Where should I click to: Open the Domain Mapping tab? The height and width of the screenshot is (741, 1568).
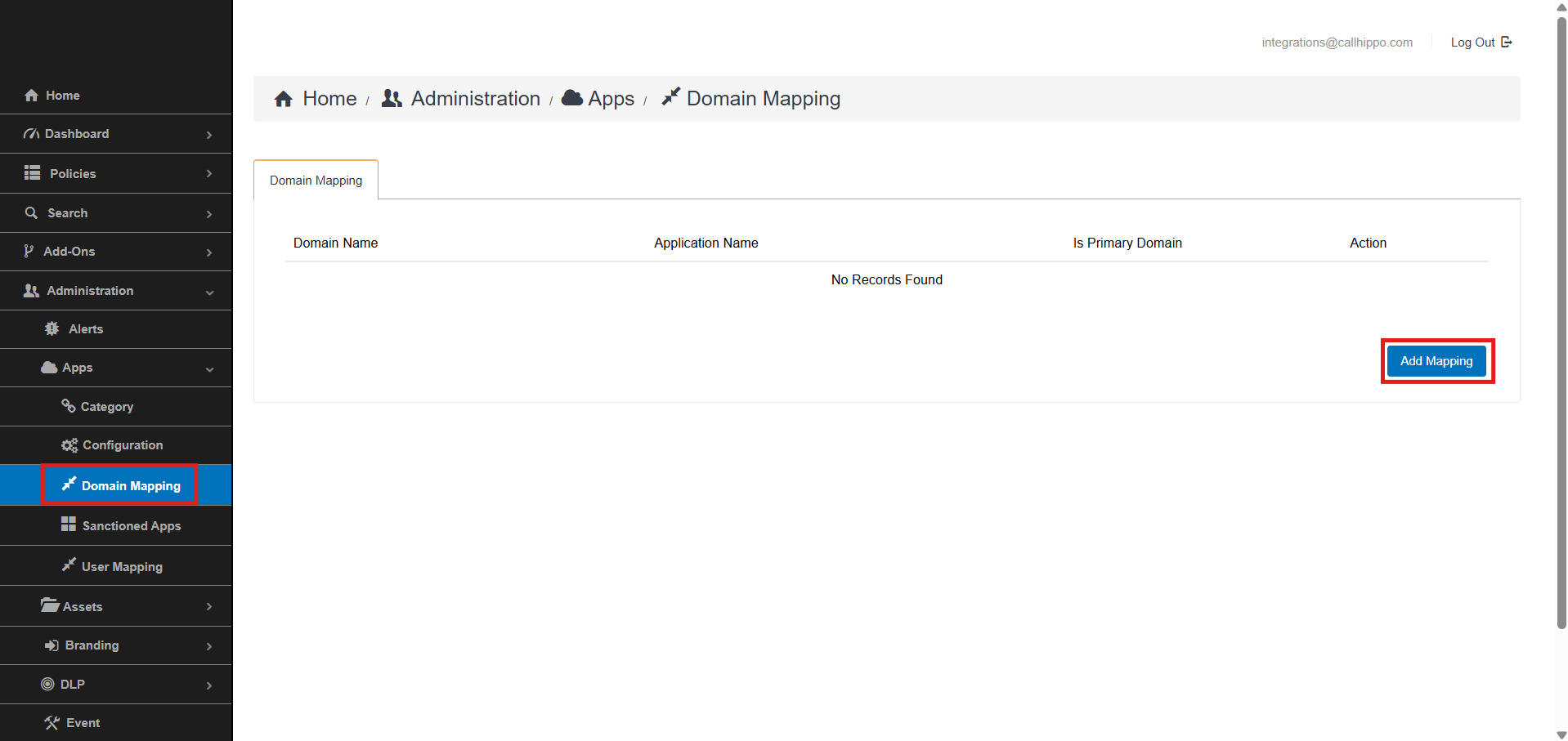(x=316, y=180)
